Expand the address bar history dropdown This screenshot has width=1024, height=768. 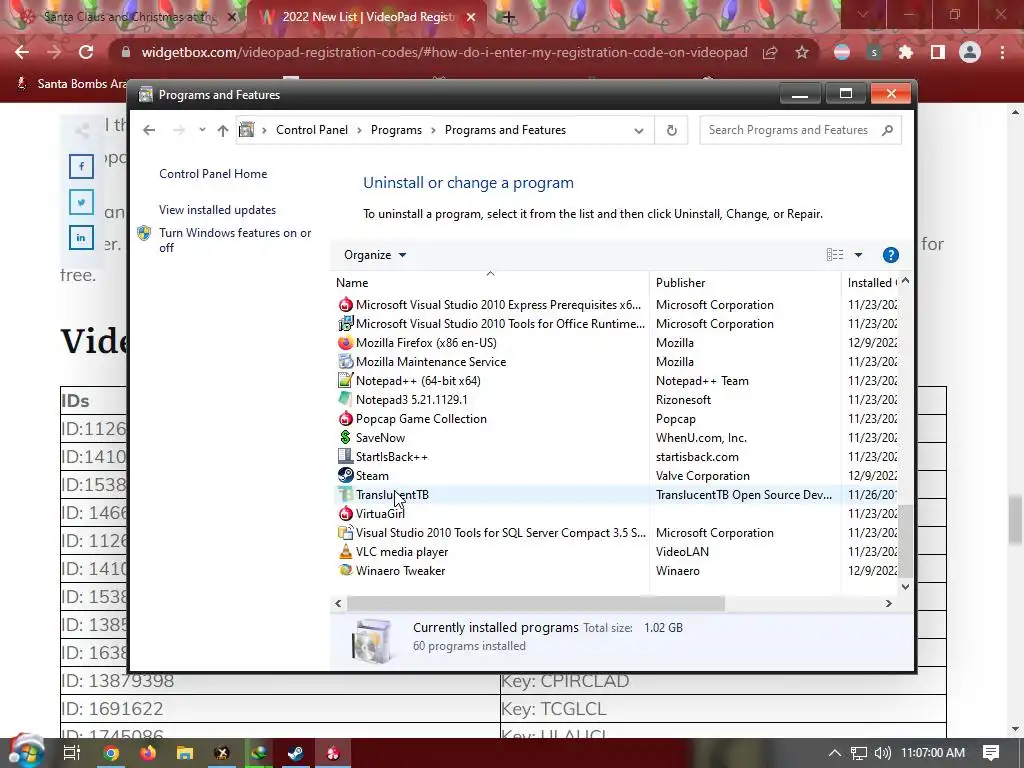(639, 131)
